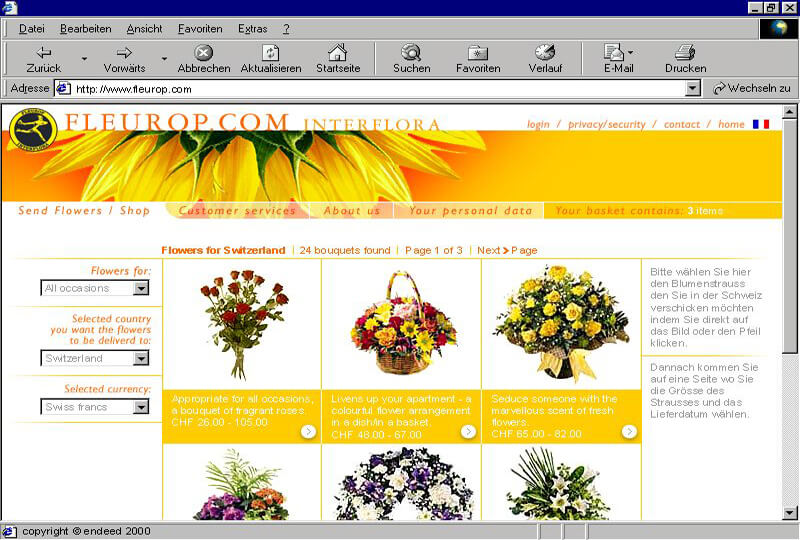Screen dimensions: 800x540
Task: Click the French flag language icon
Action: [761, 124]
